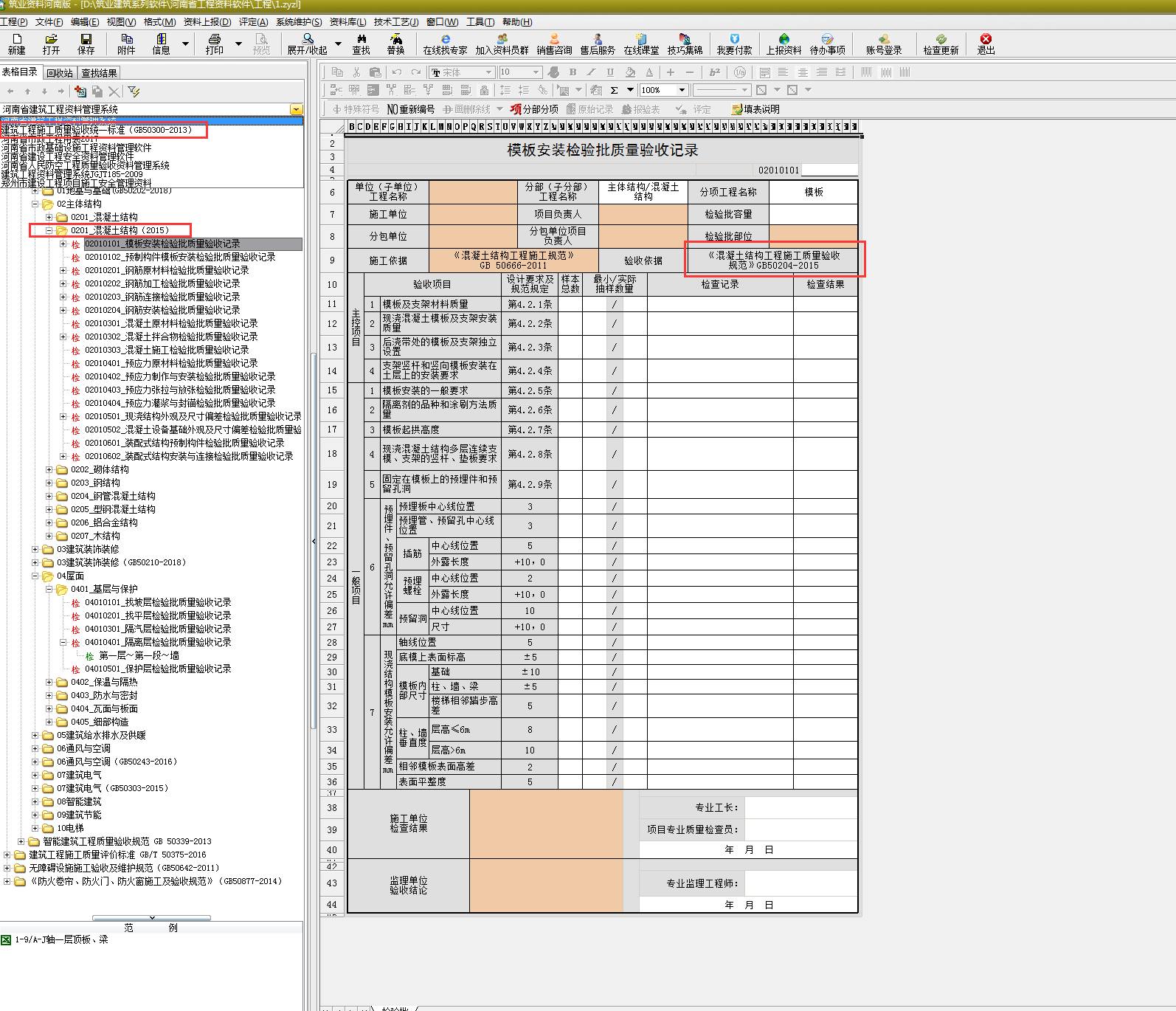Click 在线找专家 online expert icon
This screenshot has height=1011, width=1176.
pos(445,44)
